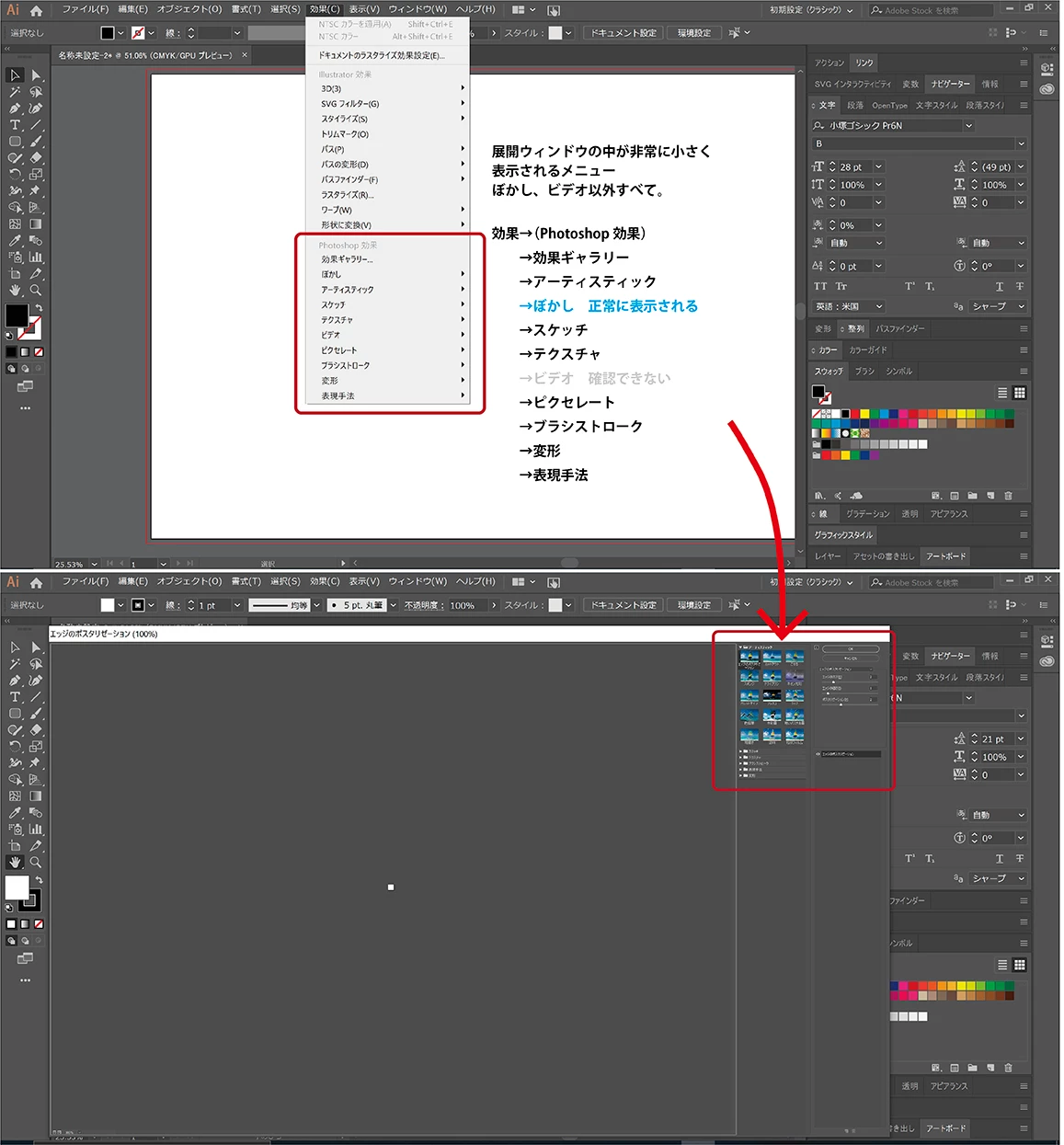The height and width of the screenshot is (1145, 1064).
Task: Click the black Fill color box in top toolbox
Action: tap(16, 315)
